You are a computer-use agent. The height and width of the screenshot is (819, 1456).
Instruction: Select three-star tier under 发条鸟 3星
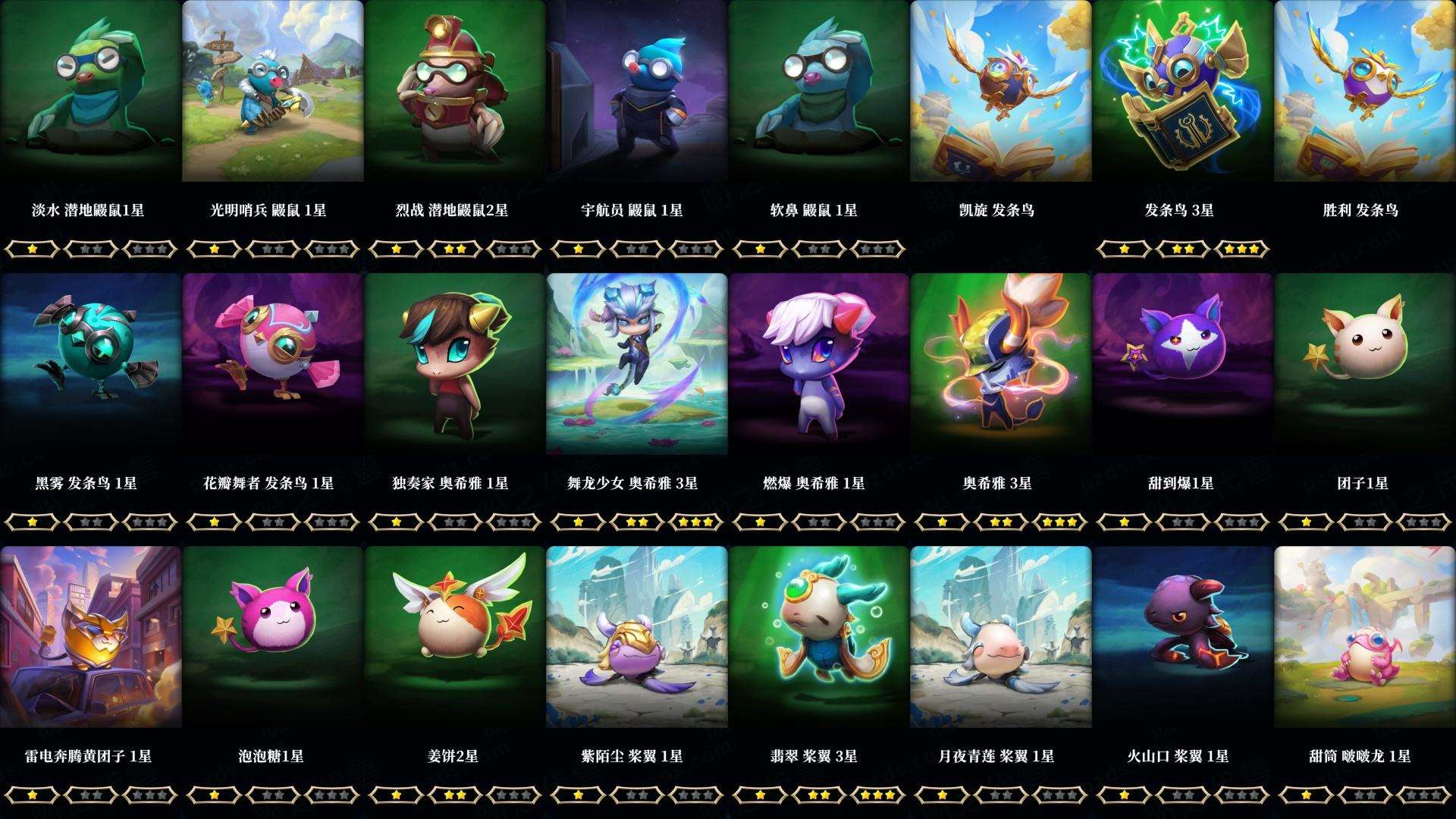(x=1242, y=249)
